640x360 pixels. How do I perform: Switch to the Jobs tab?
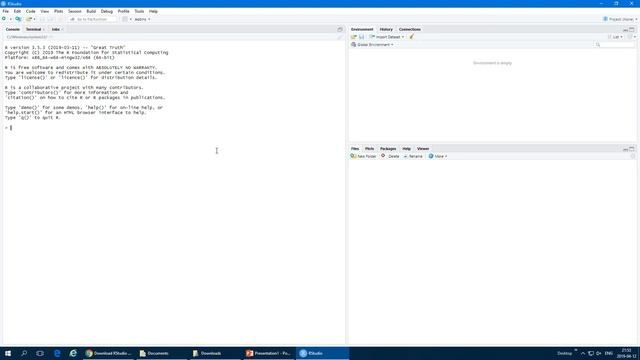[56, 29]
